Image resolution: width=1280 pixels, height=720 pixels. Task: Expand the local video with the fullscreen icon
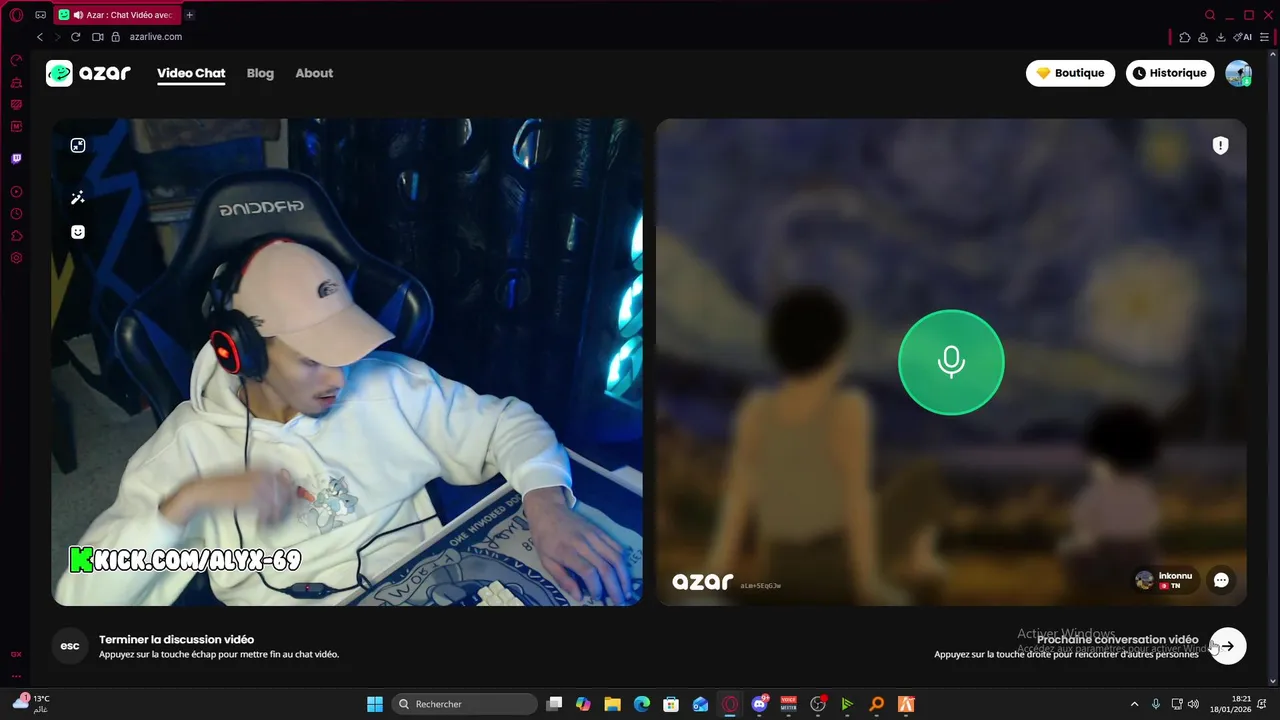78,146
